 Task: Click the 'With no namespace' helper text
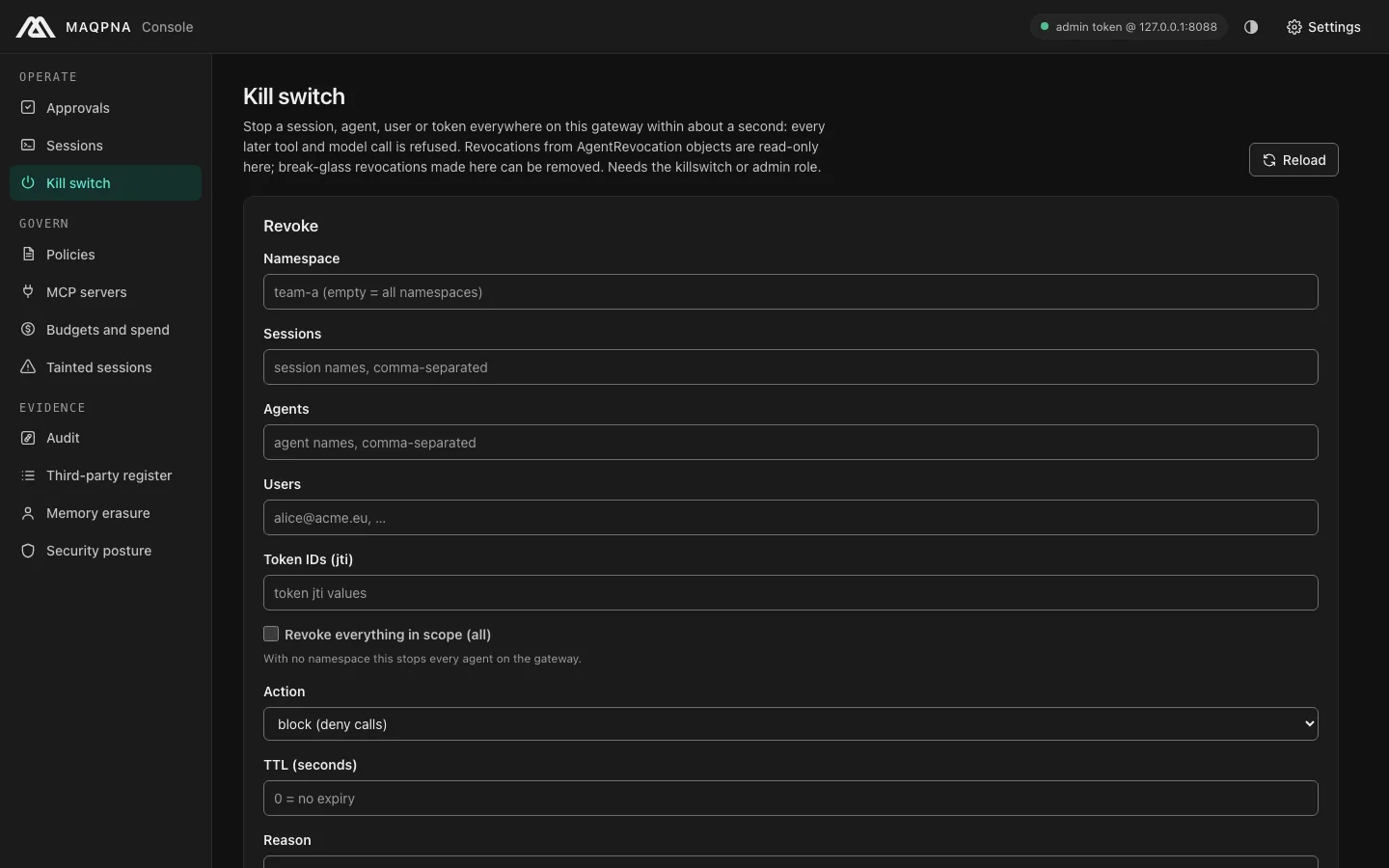point(422,659)
